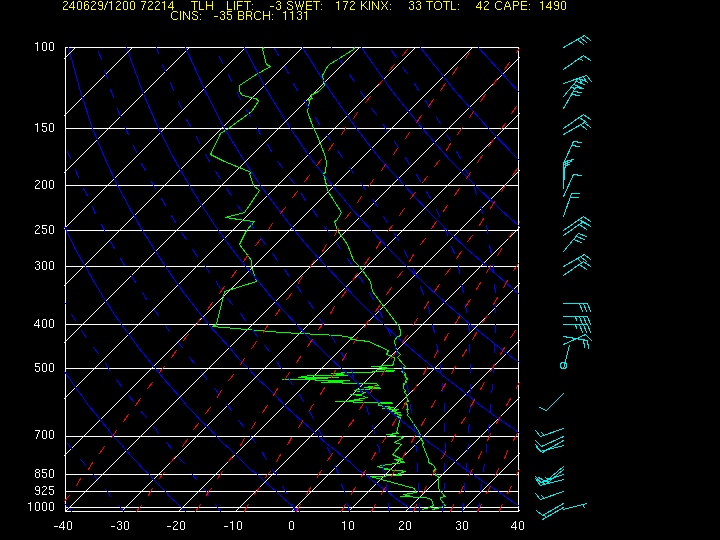The image size is (720, 540).
Task: Select the SWET value 172
Action: (345, 6)
